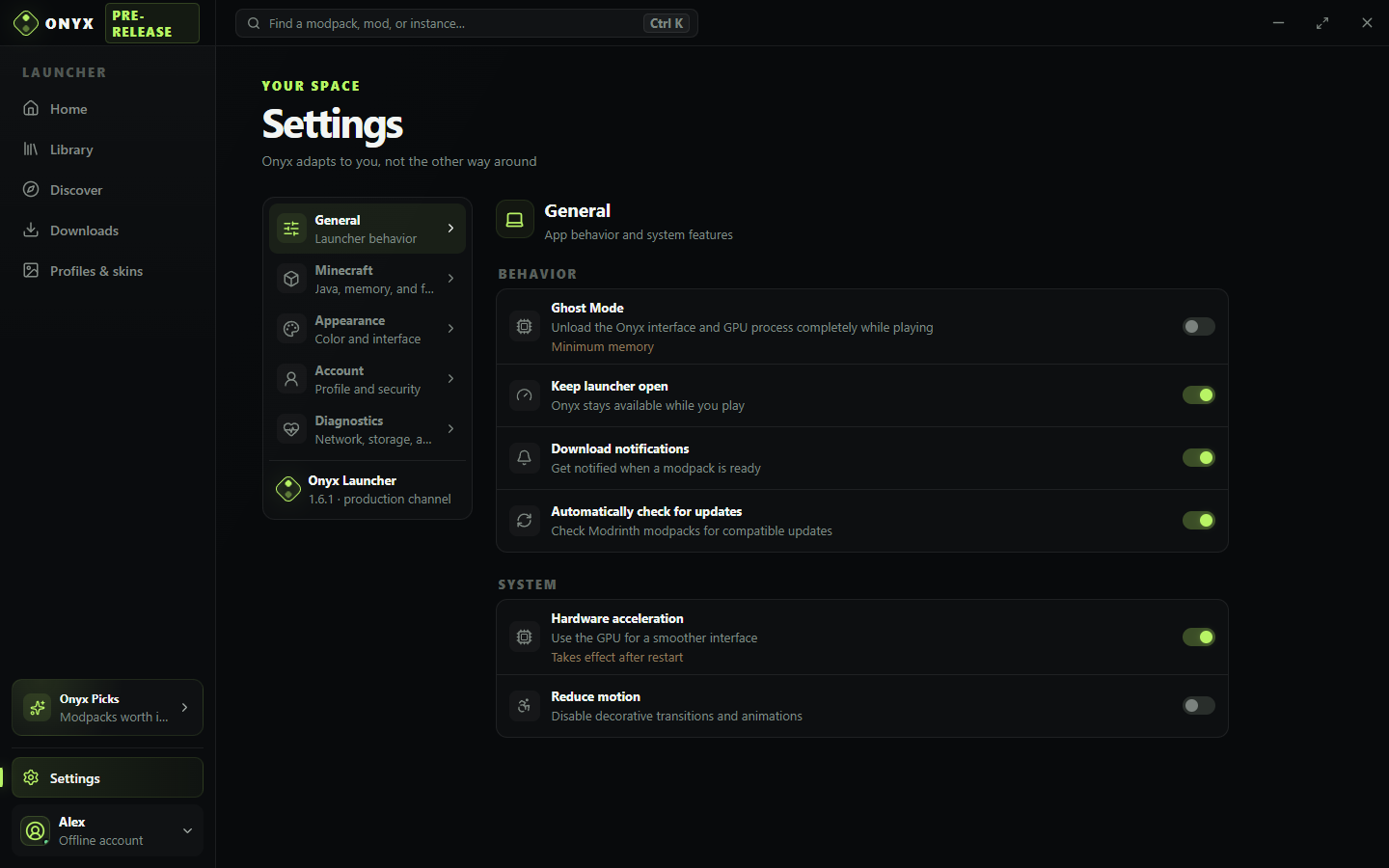Click the Onyx Launcher version logo icon

pyautogui.click(x=288, y=489)
